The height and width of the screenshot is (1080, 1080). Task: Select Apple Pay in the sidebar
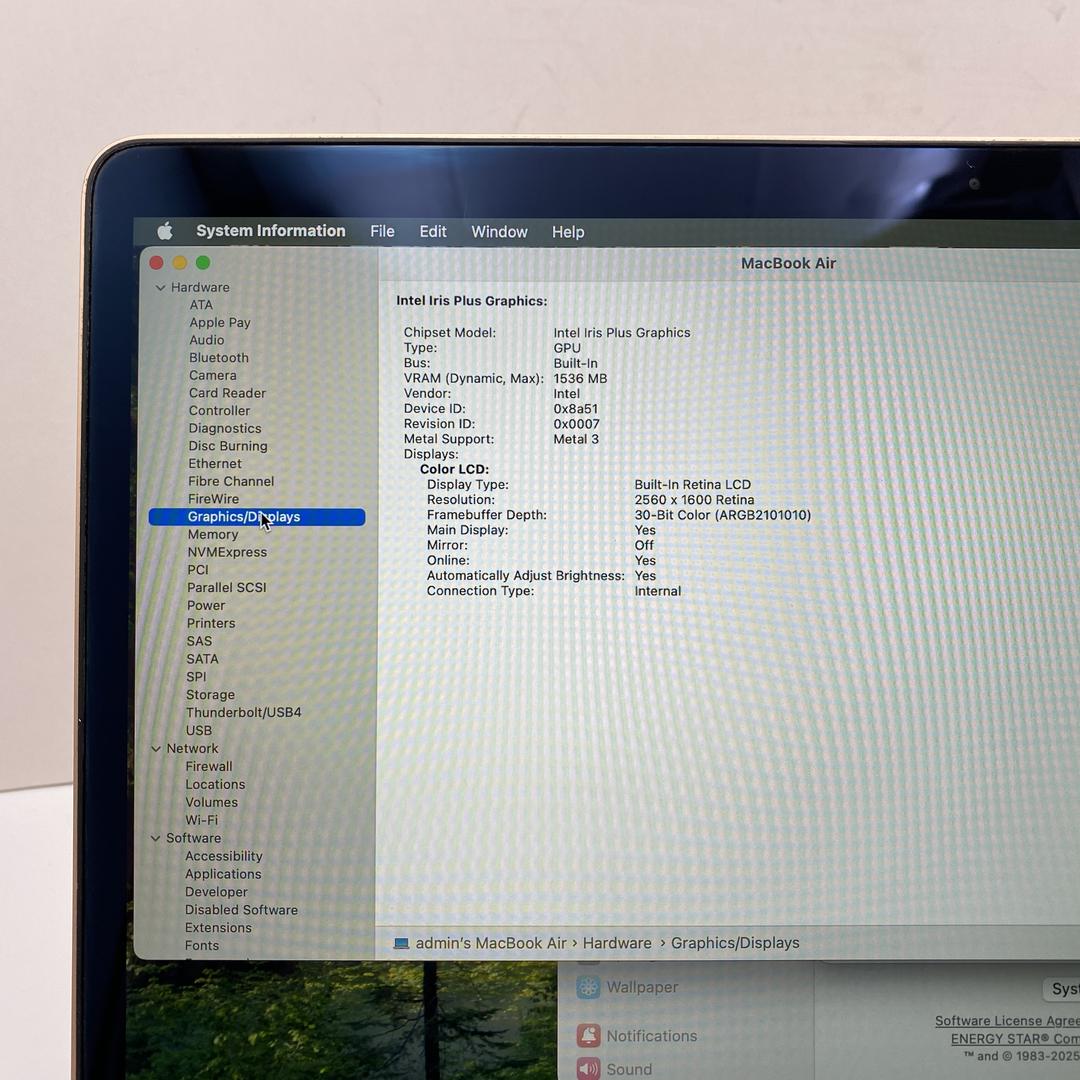tap(220, 322)
